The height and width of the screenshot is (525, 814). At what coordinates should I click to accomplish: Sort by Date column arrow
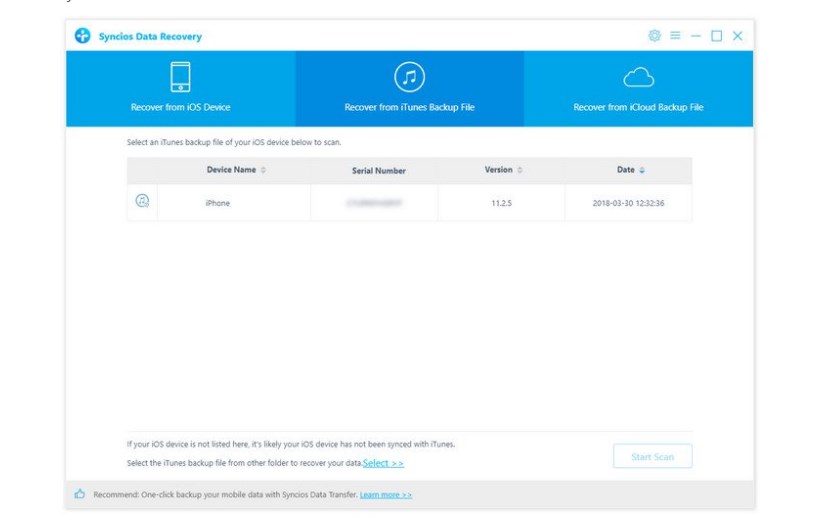tap(642, 170)
